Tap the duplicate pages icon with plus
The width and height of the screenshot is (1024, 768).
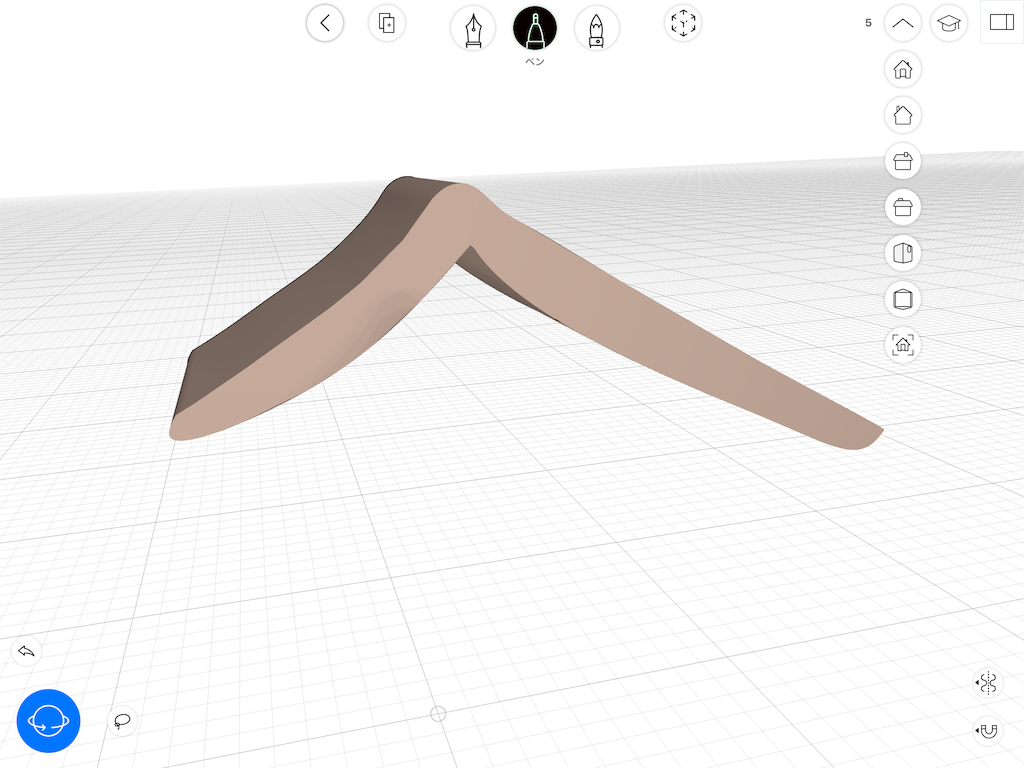click(x=387, y=24)
